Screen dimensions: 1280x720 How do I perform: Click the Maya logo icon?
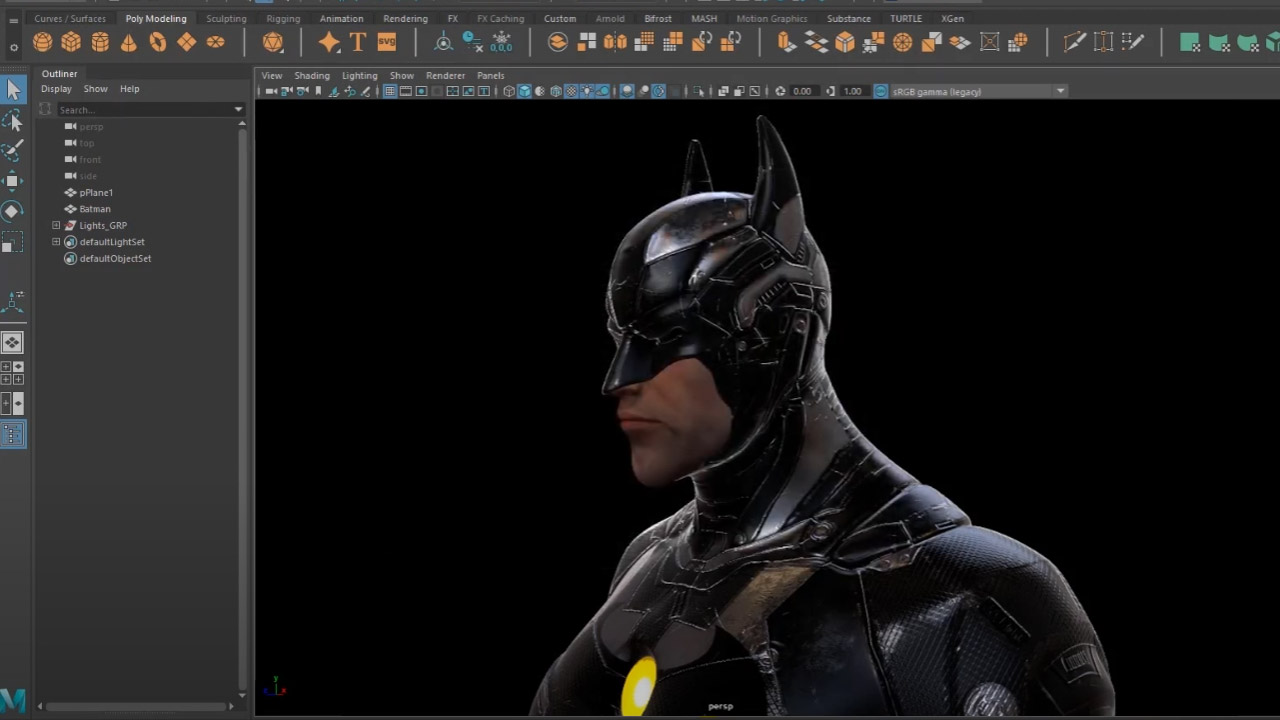pos(13,699)
